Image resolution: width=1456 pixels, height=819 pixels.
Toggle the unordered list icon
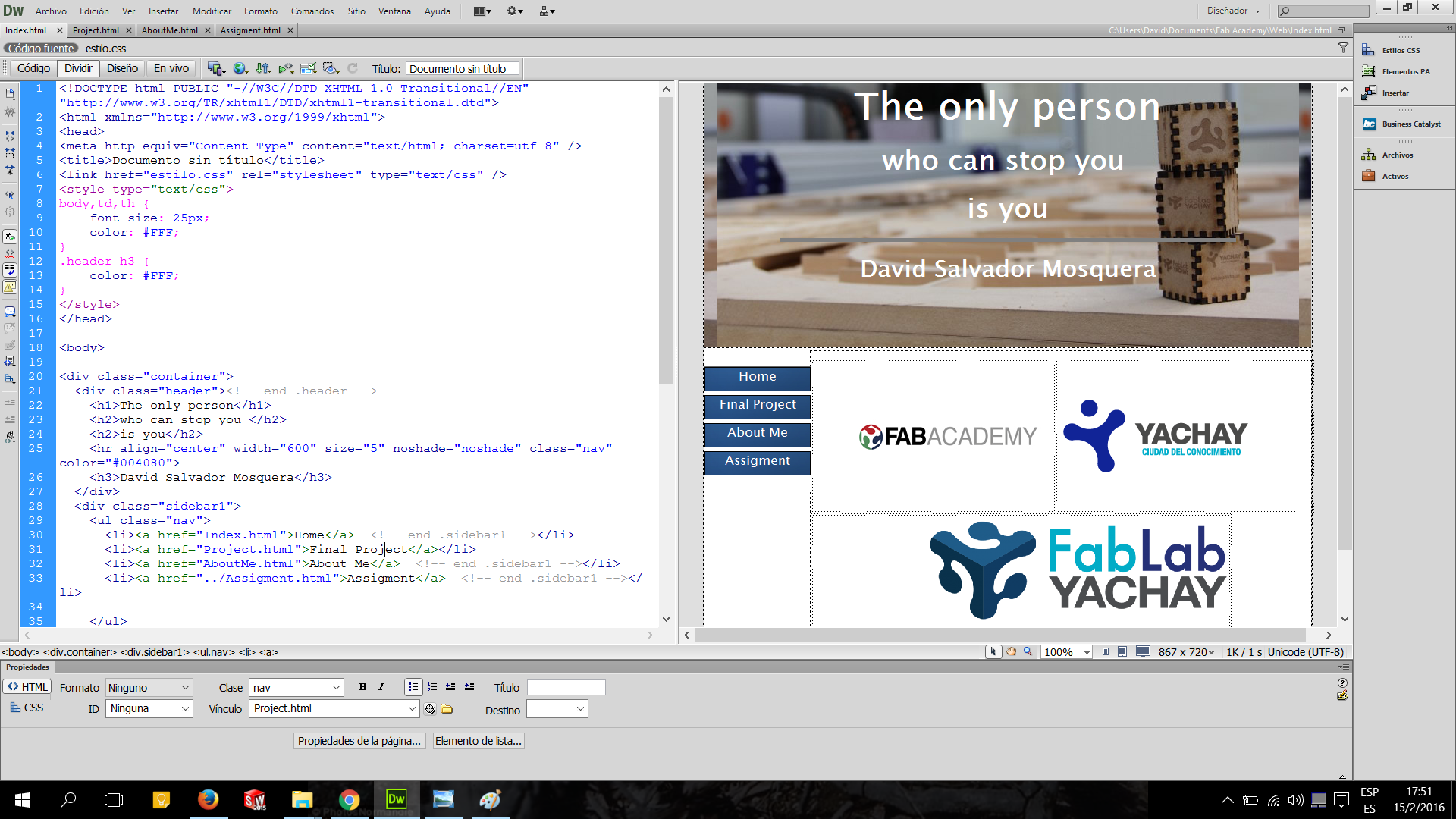tap(413, 687)
